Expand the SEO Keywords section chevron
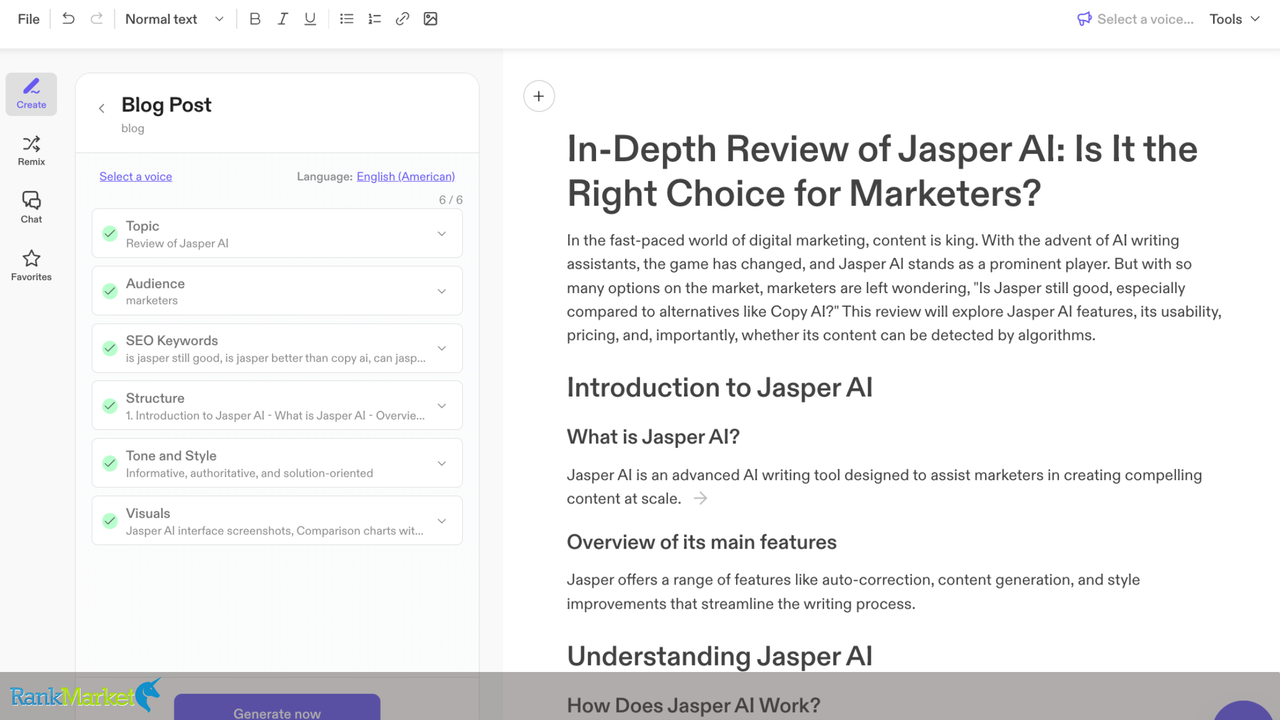 [x=441, y=349]
